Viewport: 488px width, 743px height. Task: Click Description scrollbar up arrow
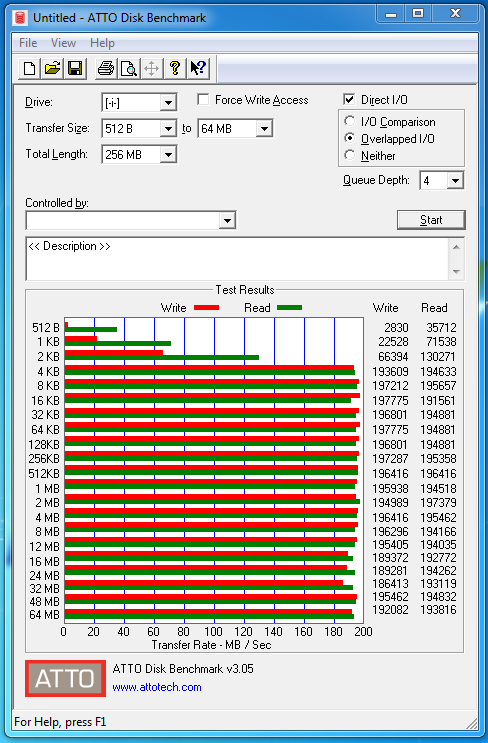pos(456,247)
